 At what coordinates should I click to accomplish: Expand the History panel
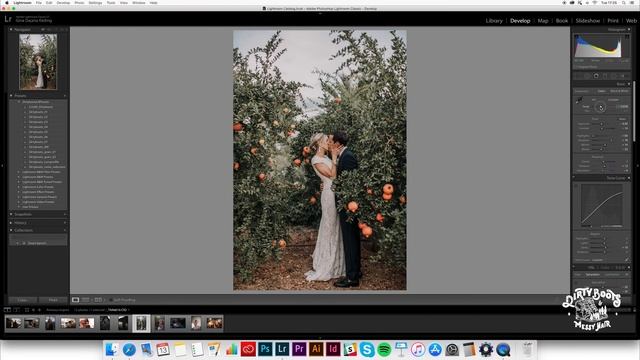point(11,223)
